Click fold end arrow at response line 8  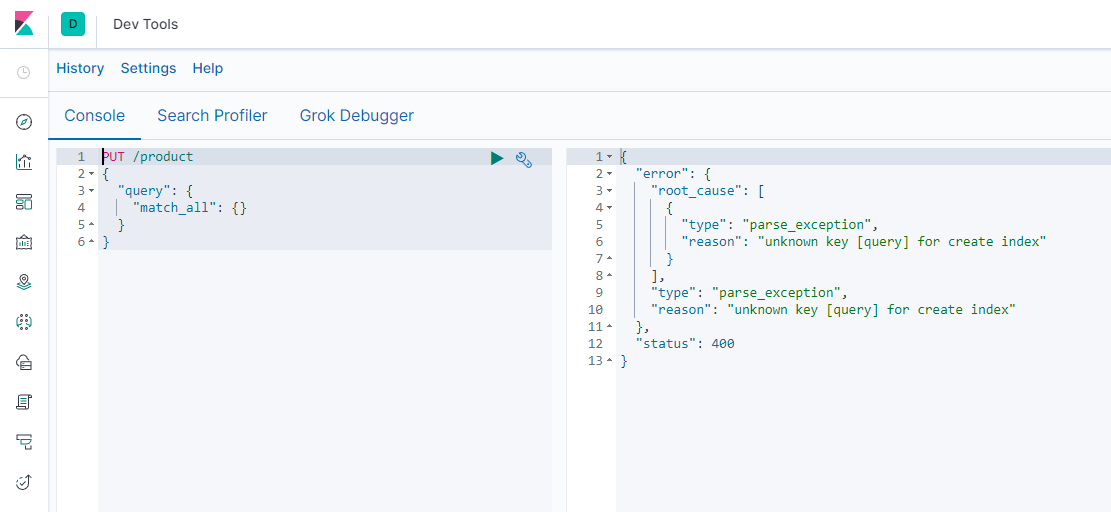[x=609, y=276]
